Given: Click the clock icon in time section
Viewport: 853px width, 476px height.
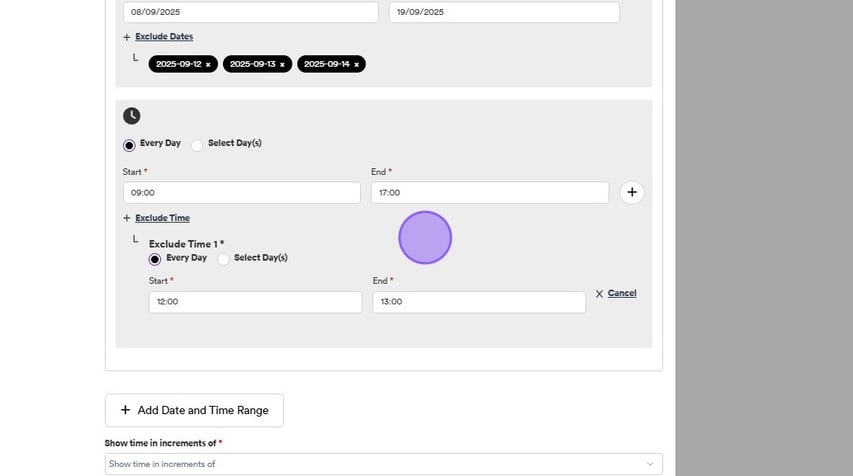Looking at the screenshot, I should tap(132, 116).
